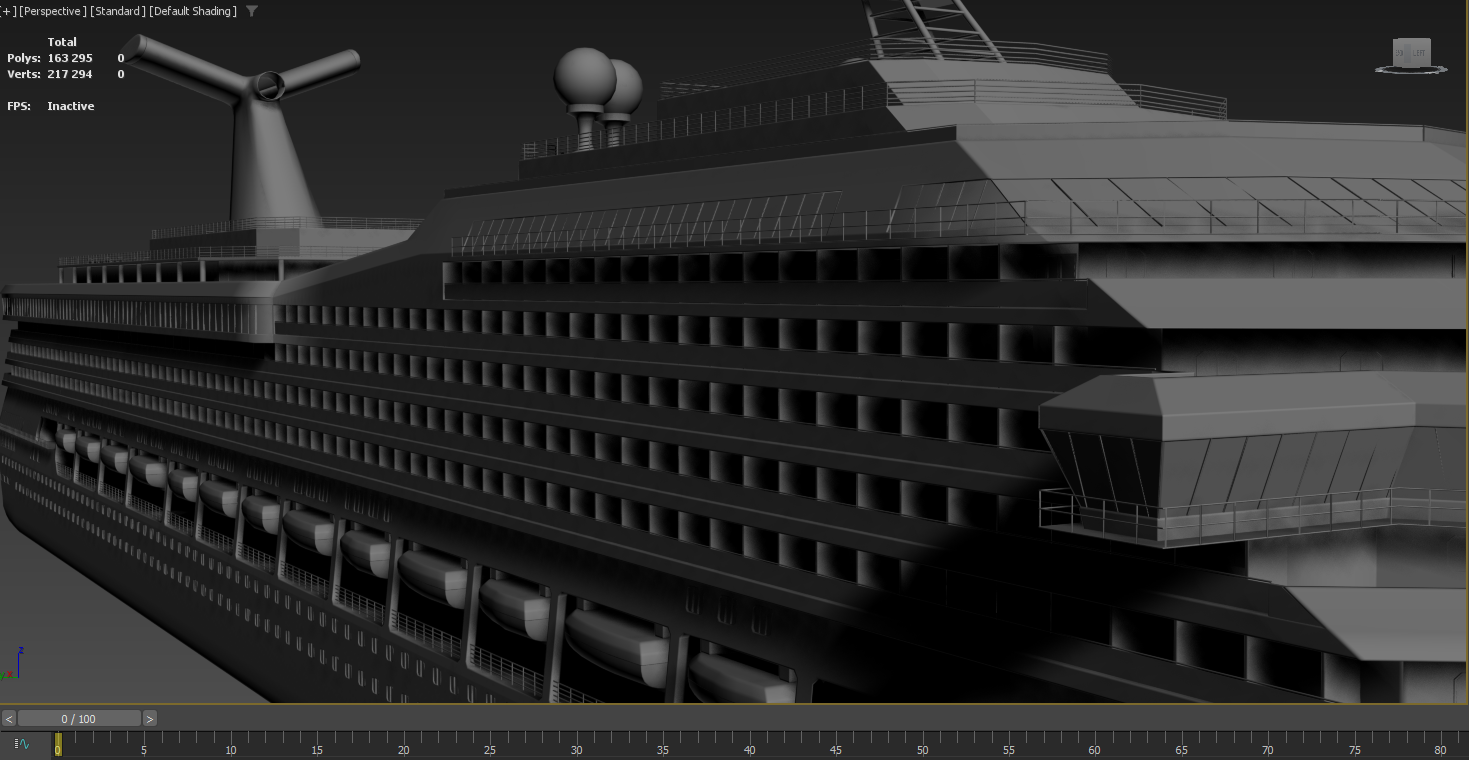Viewport: 1469px width, 760px height.
Task: Click the yellow frame 0 marker on timeline
Action: pyautogui.click(x=58, y=742)
